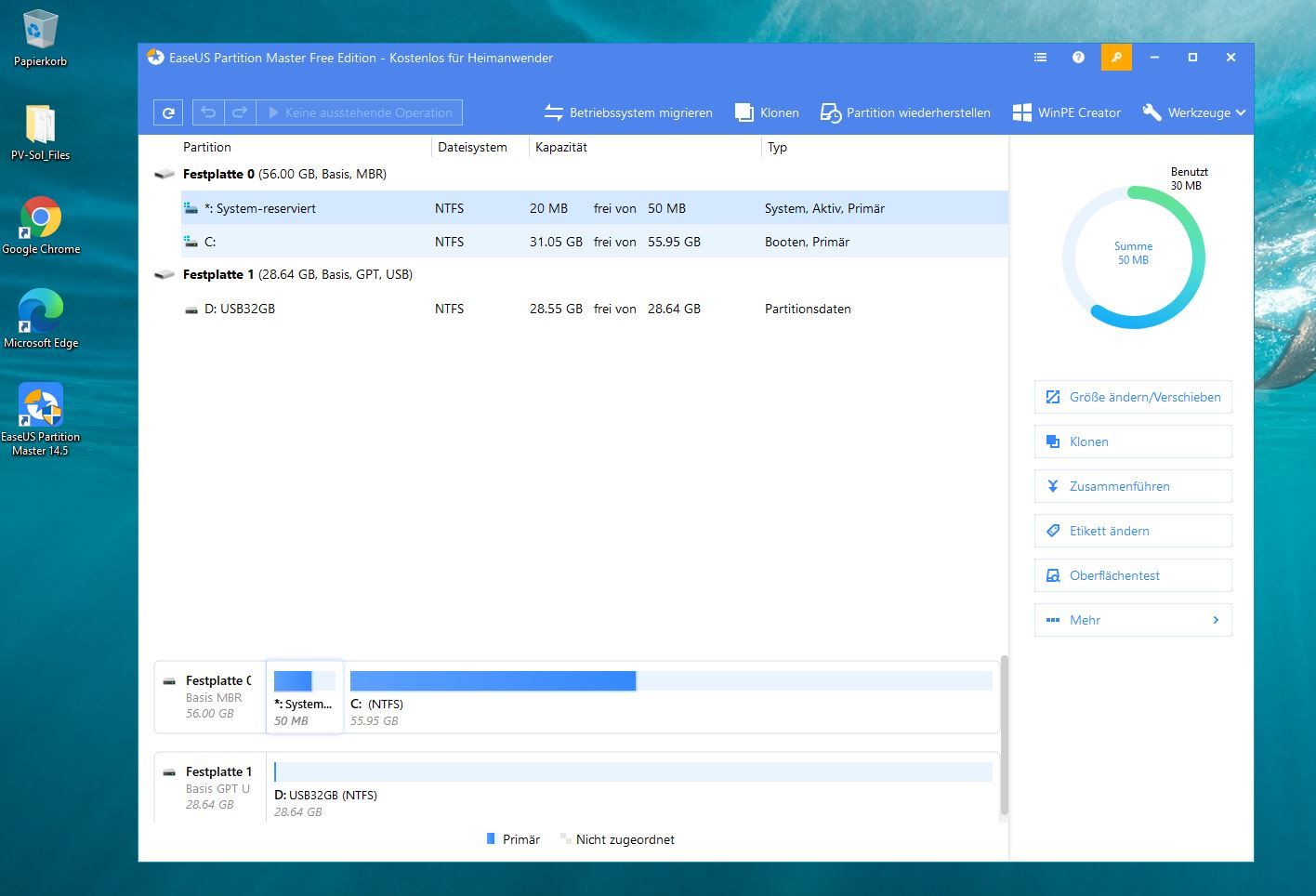Click Festplatte 1 label in disk map

click(218, 771)
